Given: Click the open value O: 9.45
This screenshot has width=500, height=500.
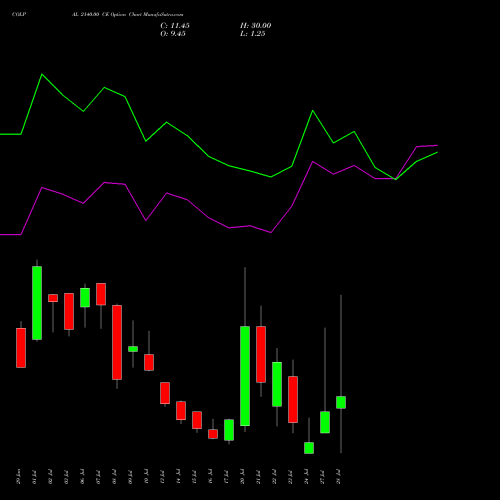Looking at the screenshot, I should (173, 34).
